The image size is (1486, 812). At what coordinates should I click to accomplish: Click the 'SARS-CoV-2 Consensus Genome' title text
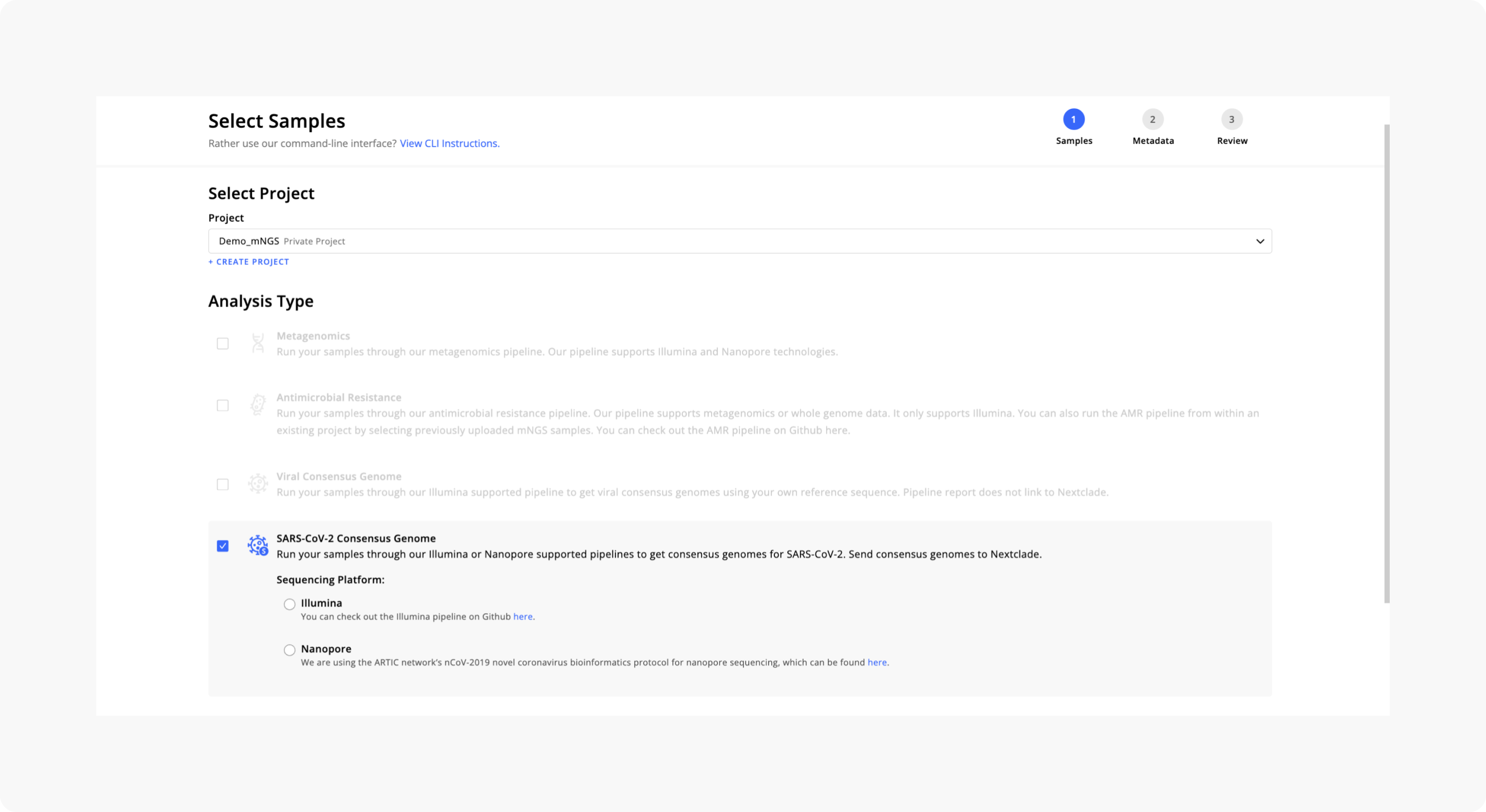356,538
